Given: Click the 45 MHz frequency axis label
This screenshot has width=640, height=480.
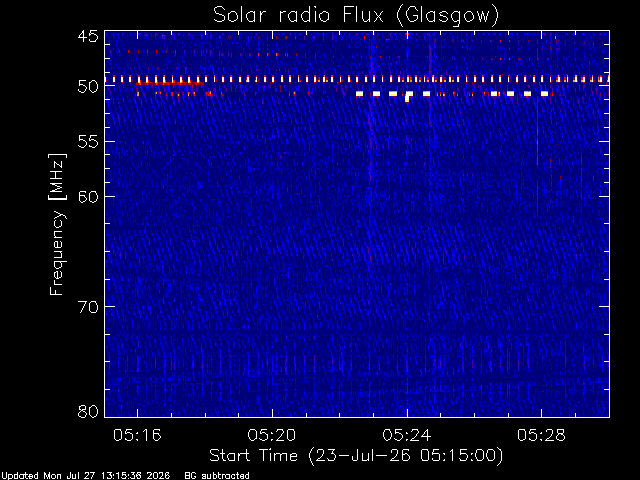Looking at the screenshot, I should [88, 36].
